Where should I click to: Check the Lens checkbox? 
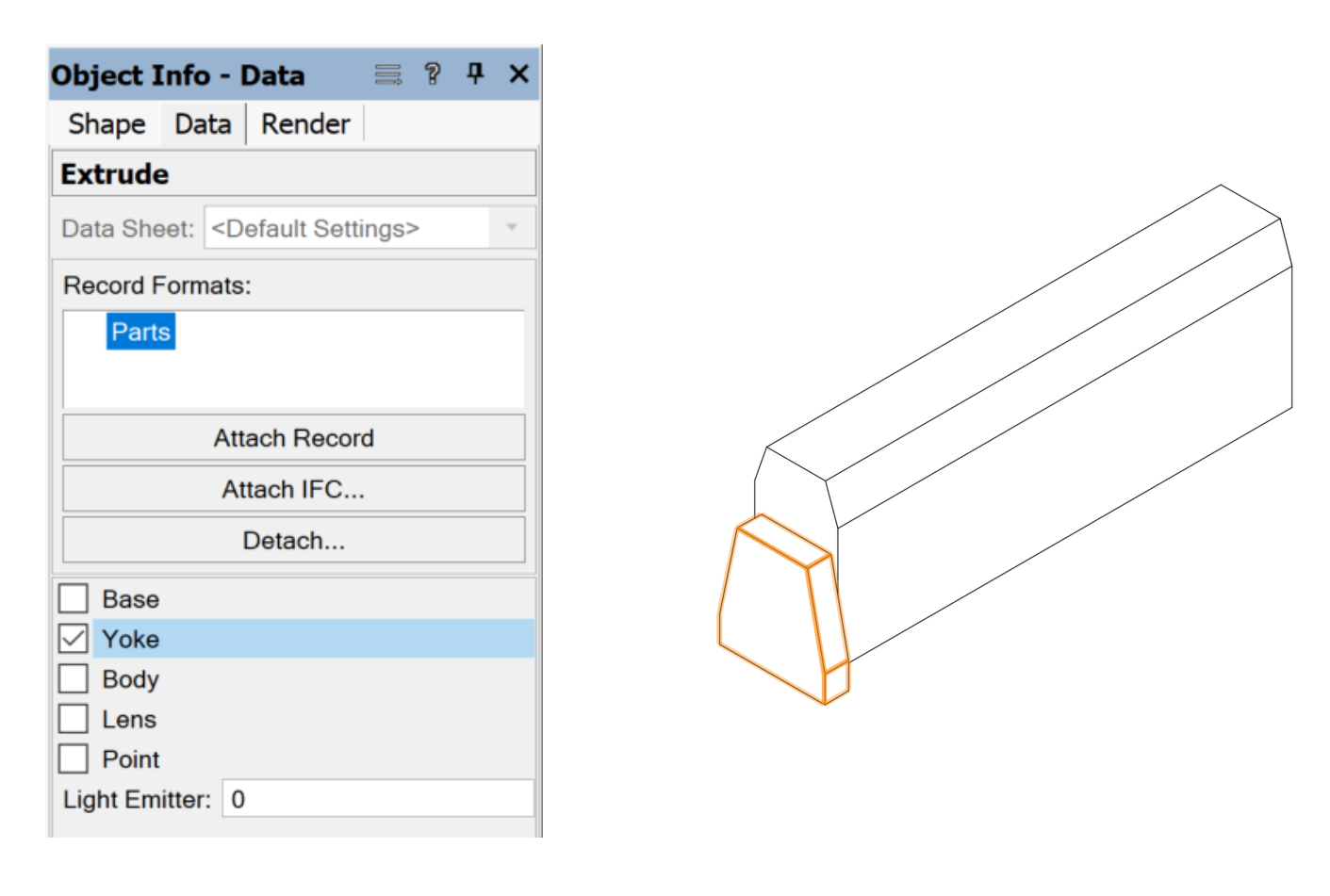[x=74, y=719]
